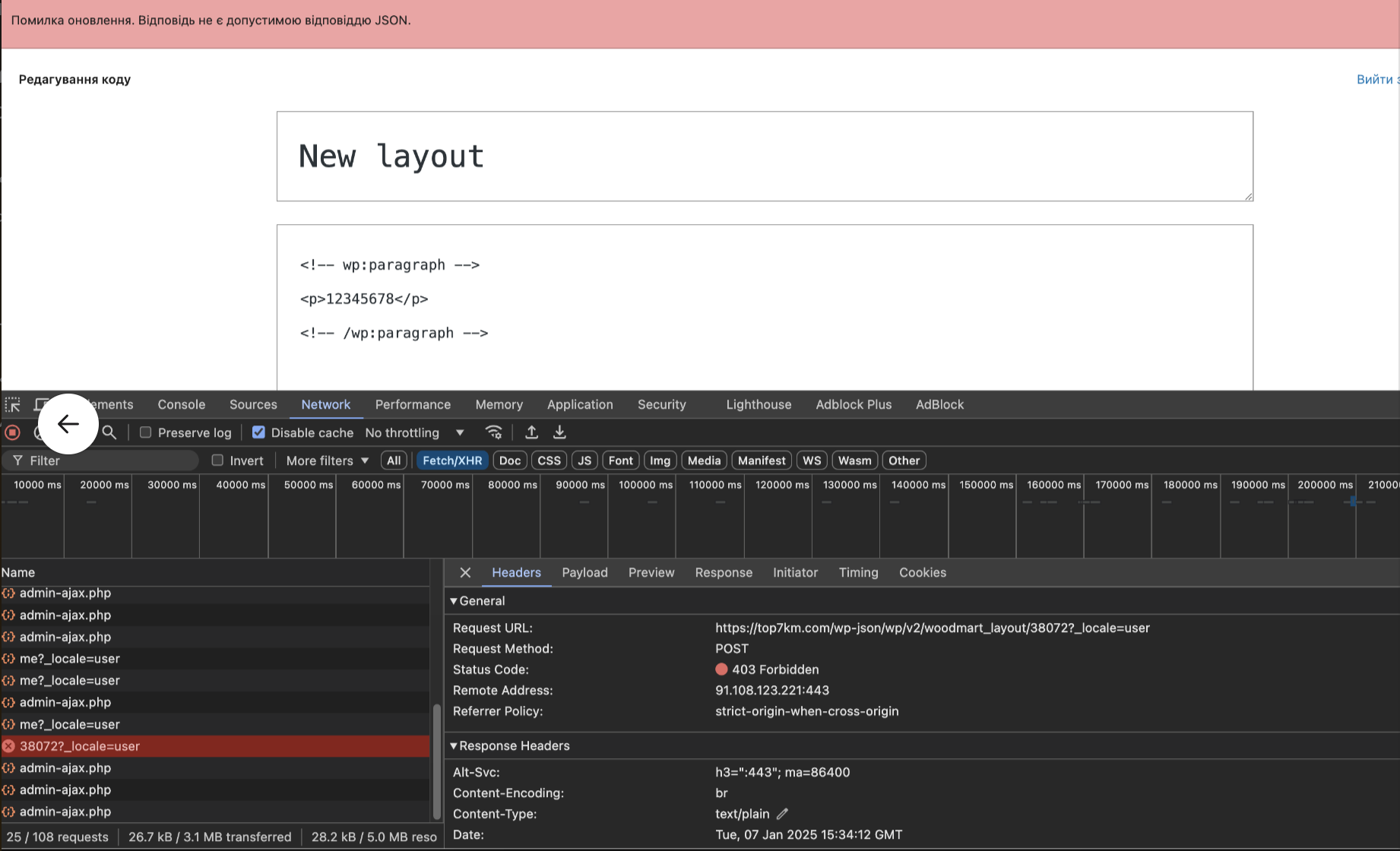This screenshot has width=1400, height=851.
Task: Open the Initiator tab
Action: point(795,573)
